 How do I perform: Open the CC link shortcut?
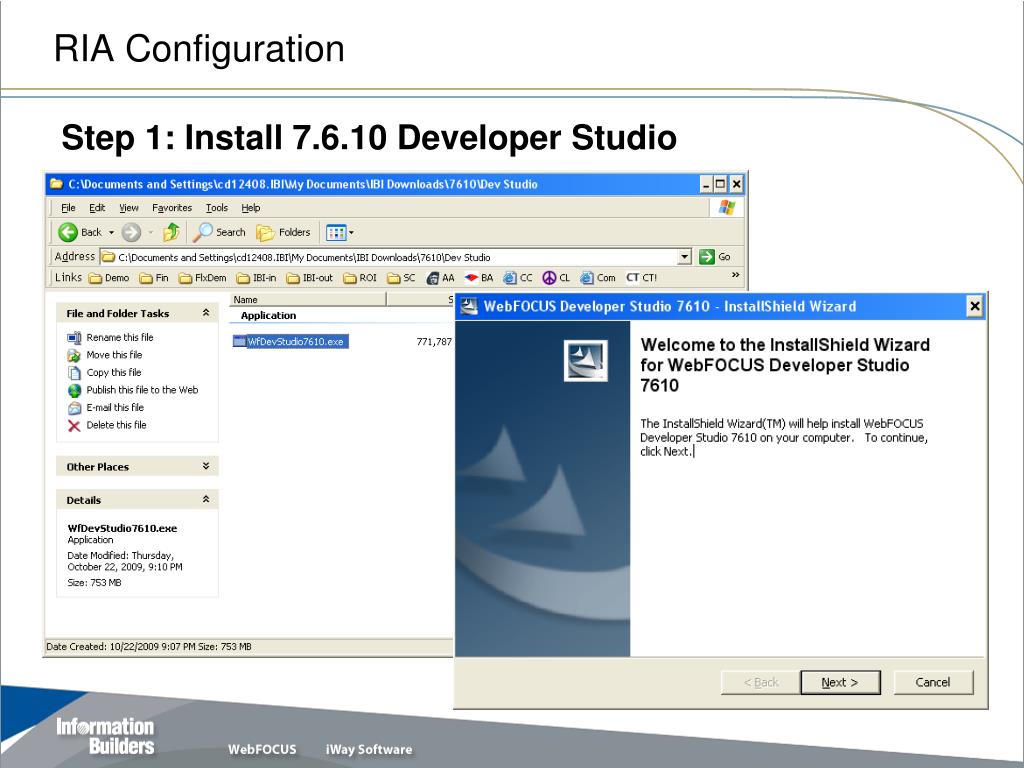518,278
